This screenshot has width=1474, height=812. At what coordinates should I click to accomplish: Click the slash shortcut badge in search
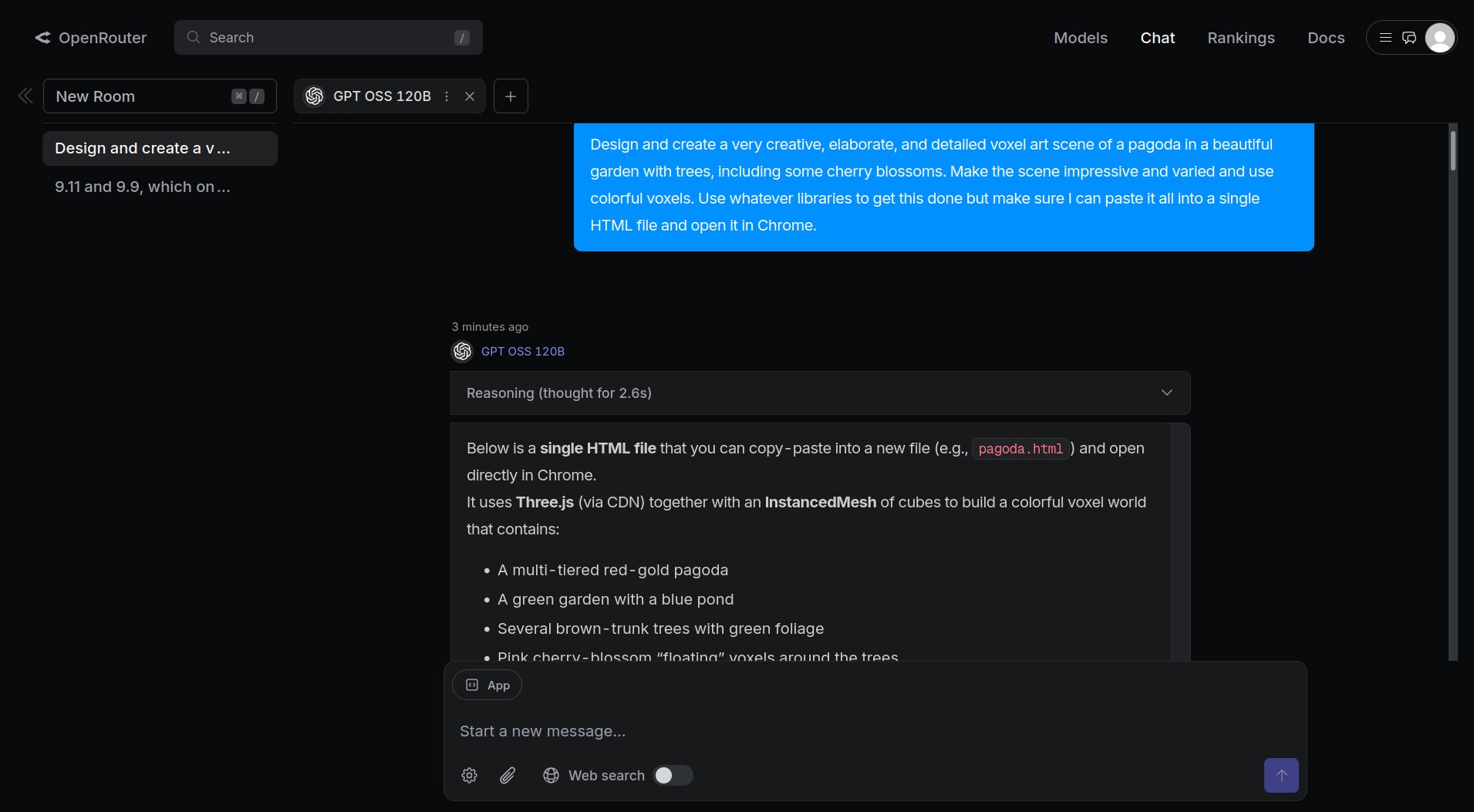pyautogui.click(x=462, y=38)
